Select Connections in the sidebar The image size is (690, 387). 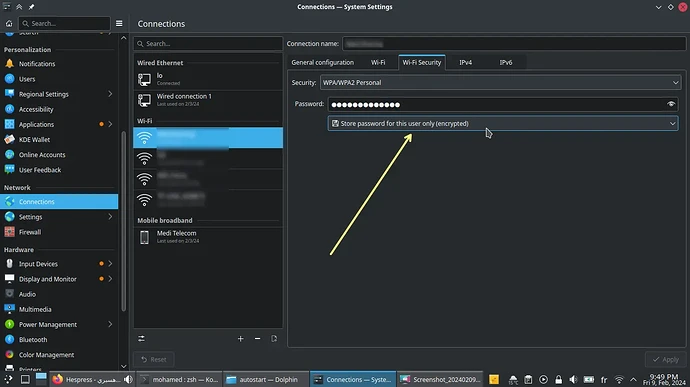click(x=59, y=202)
